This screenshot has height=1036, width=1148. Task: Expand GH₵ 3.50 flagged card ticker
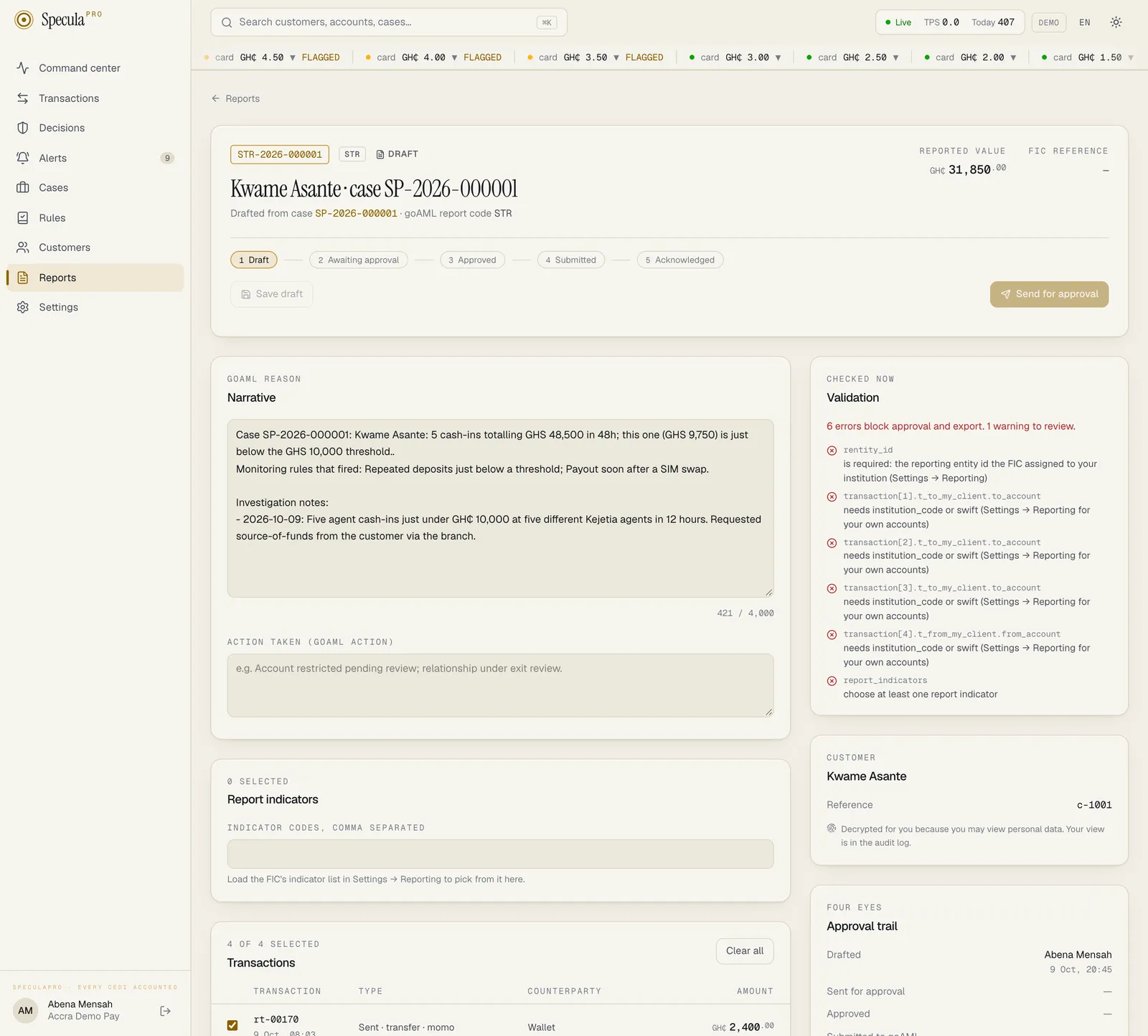click(616, 57)
